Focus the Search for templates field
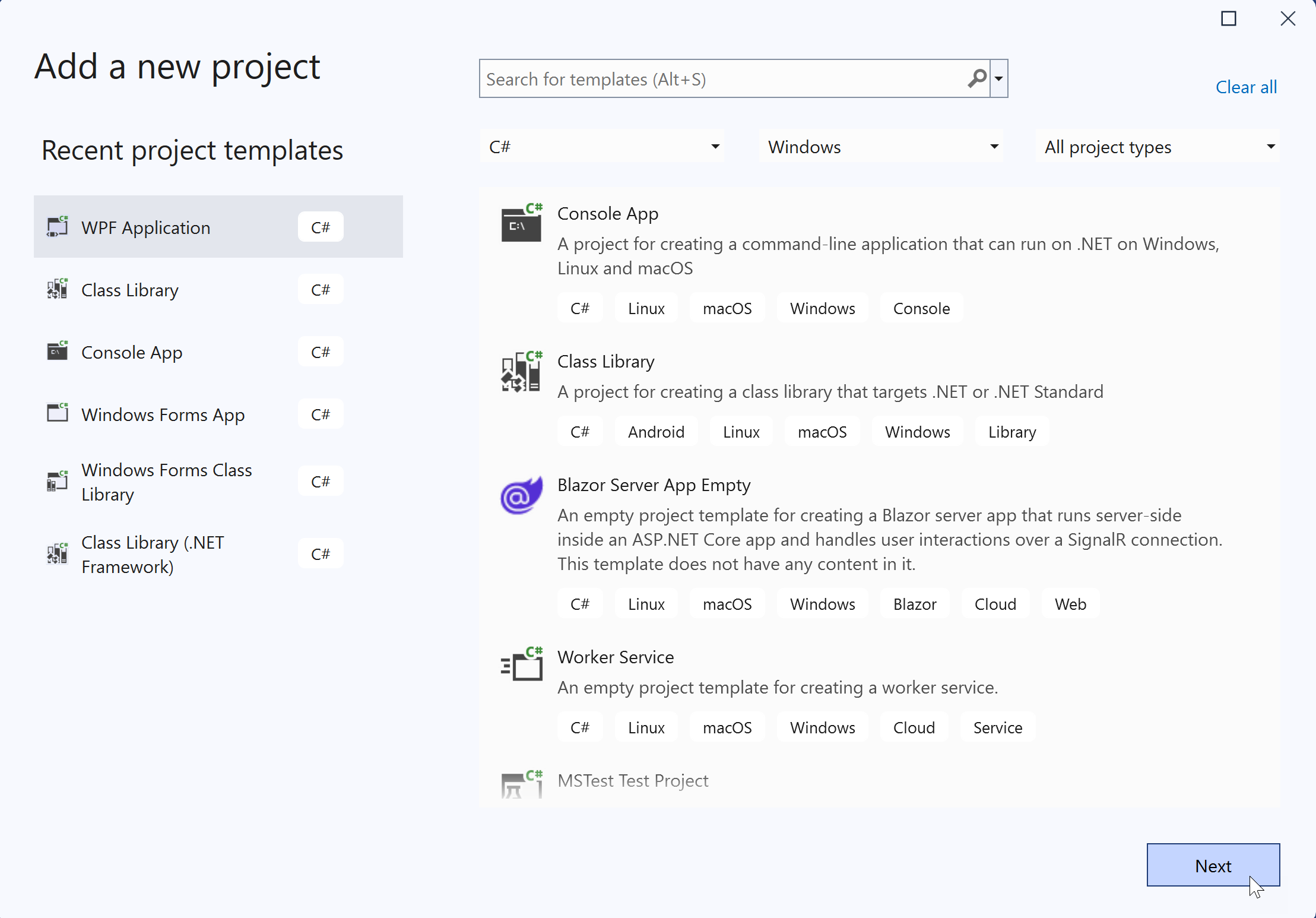1316x918 pixels. coord(721,79)
